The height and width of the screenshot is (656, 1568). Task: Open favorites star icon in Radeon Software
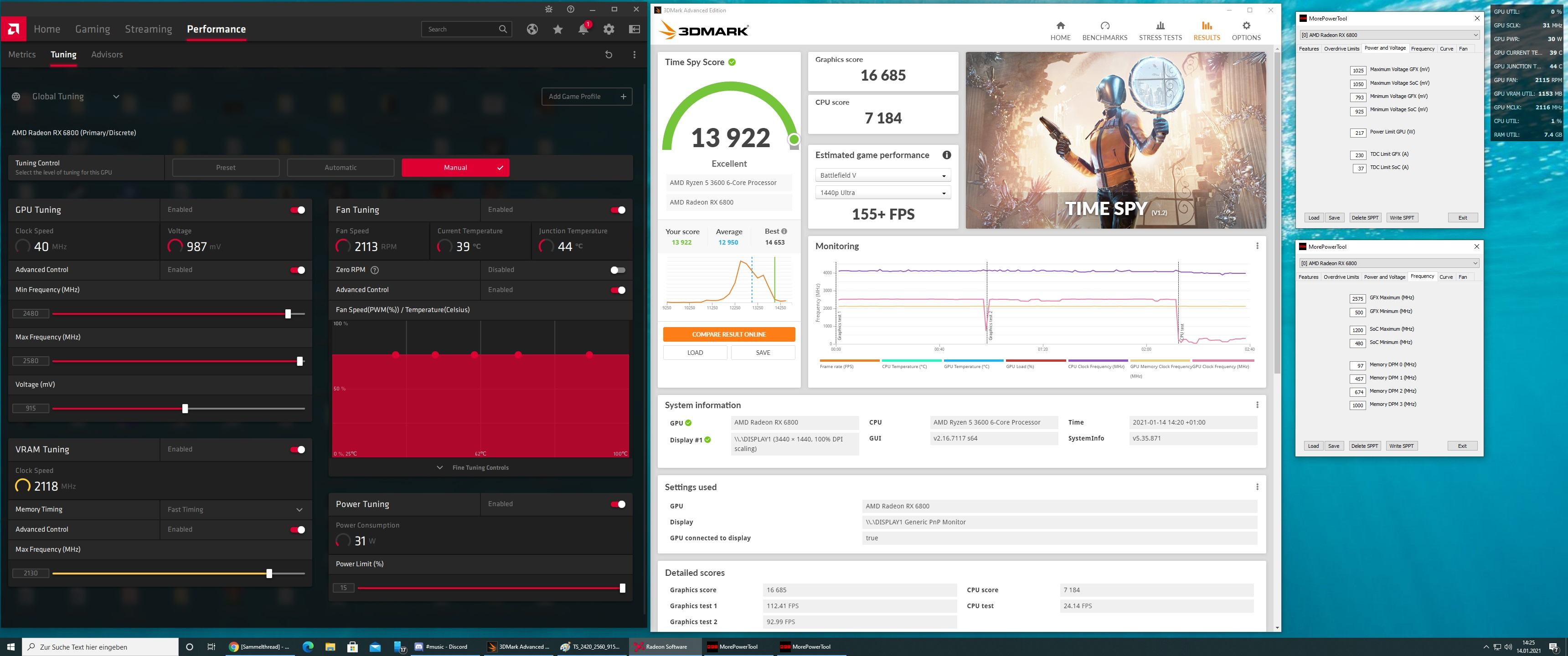(x=557, y=29)
